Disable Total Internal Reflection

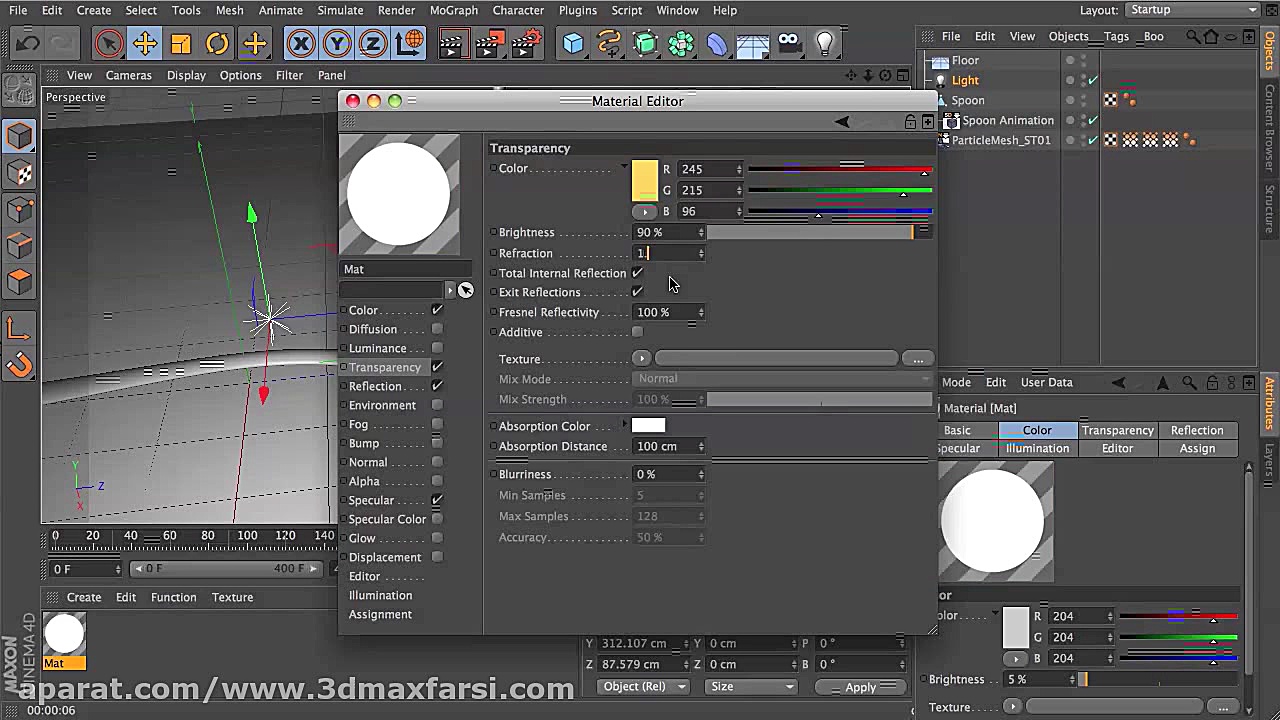pos(636,272)
